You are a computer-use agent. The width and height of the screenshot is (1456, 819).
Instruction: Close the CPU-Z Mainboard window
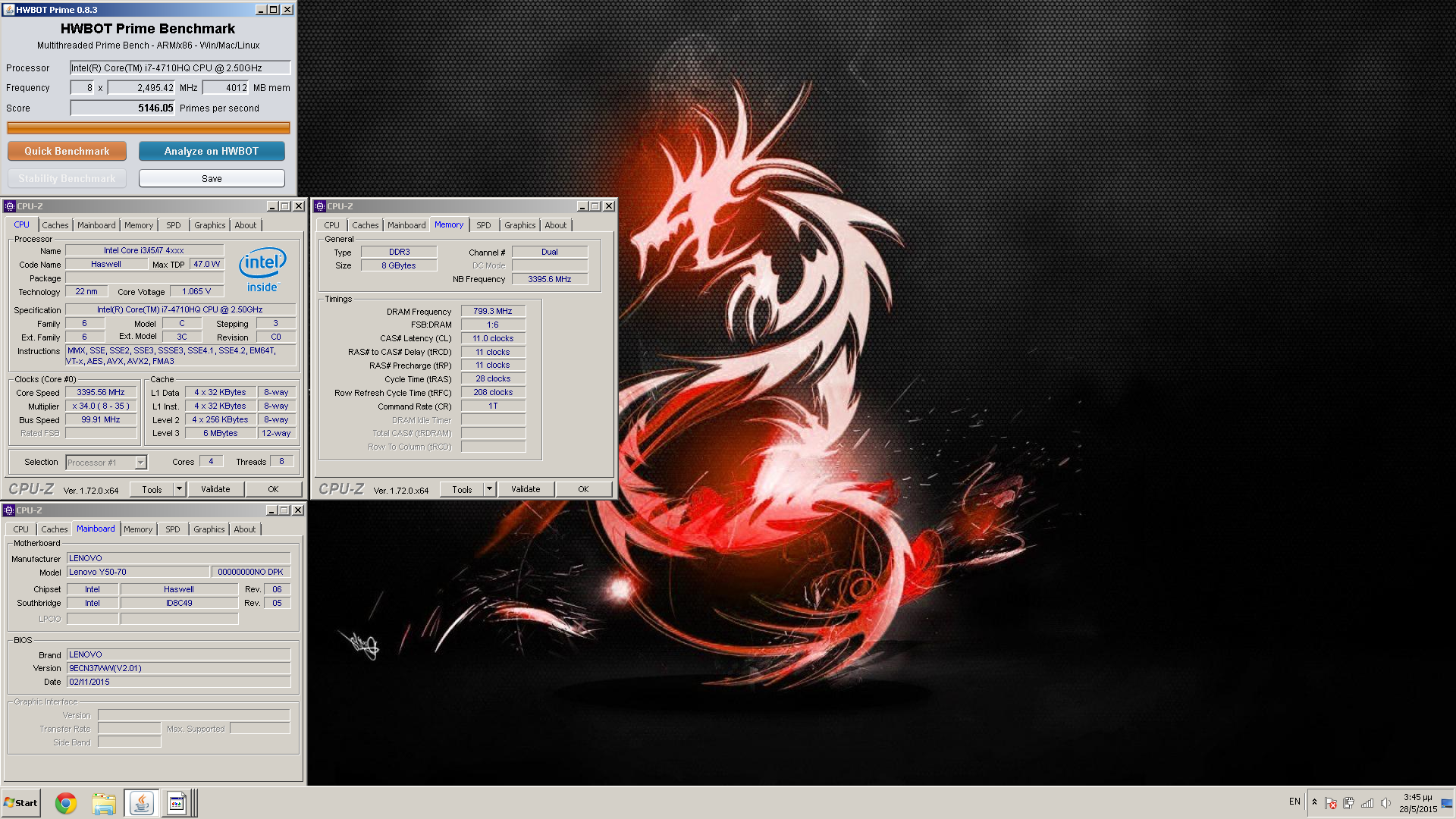click(298, 510)
